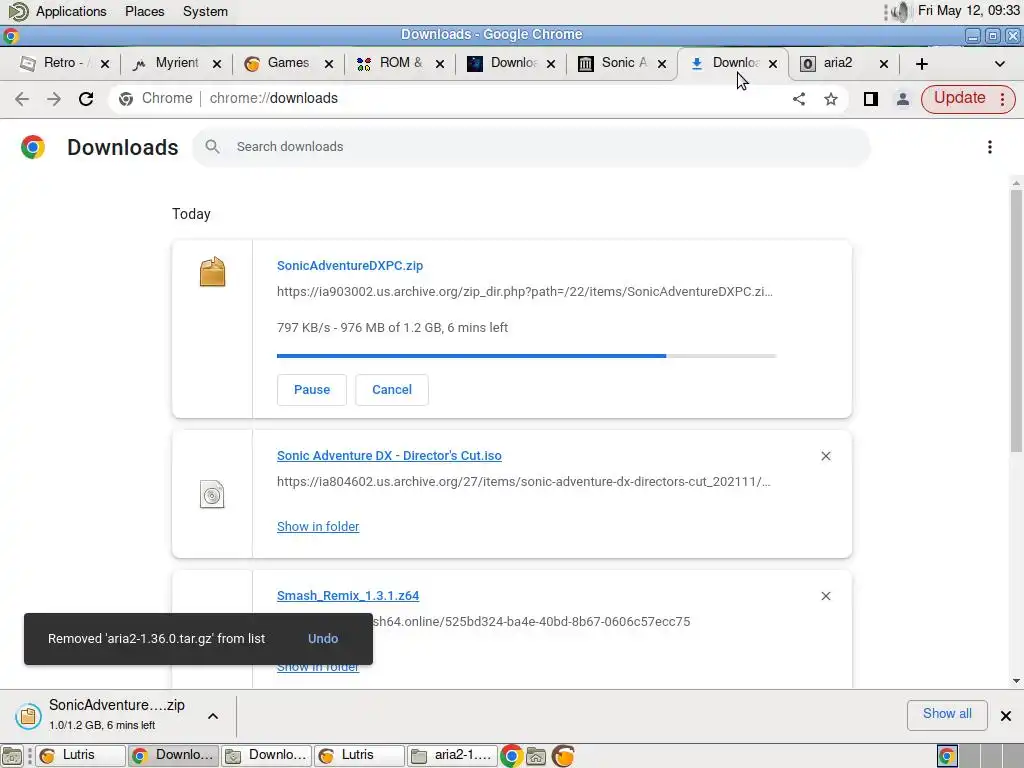Click the page vertical scrollbar
1024x768 pixels.
tap(1016, 320)
